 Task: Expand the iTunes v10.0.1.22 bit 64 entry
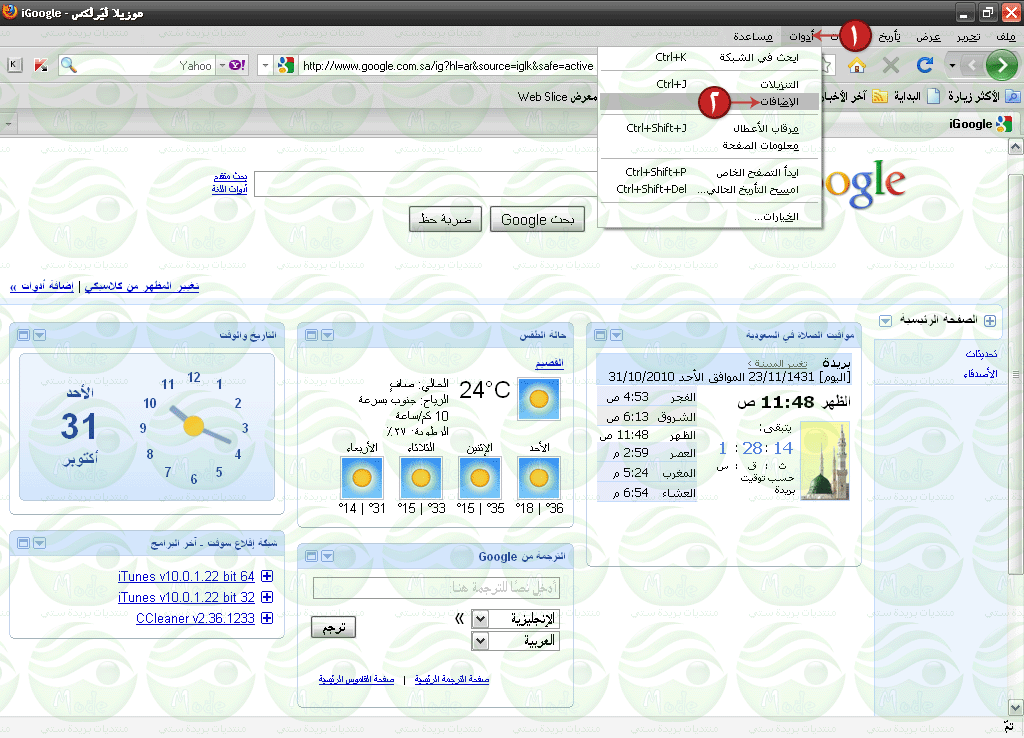tap(267, 576)
